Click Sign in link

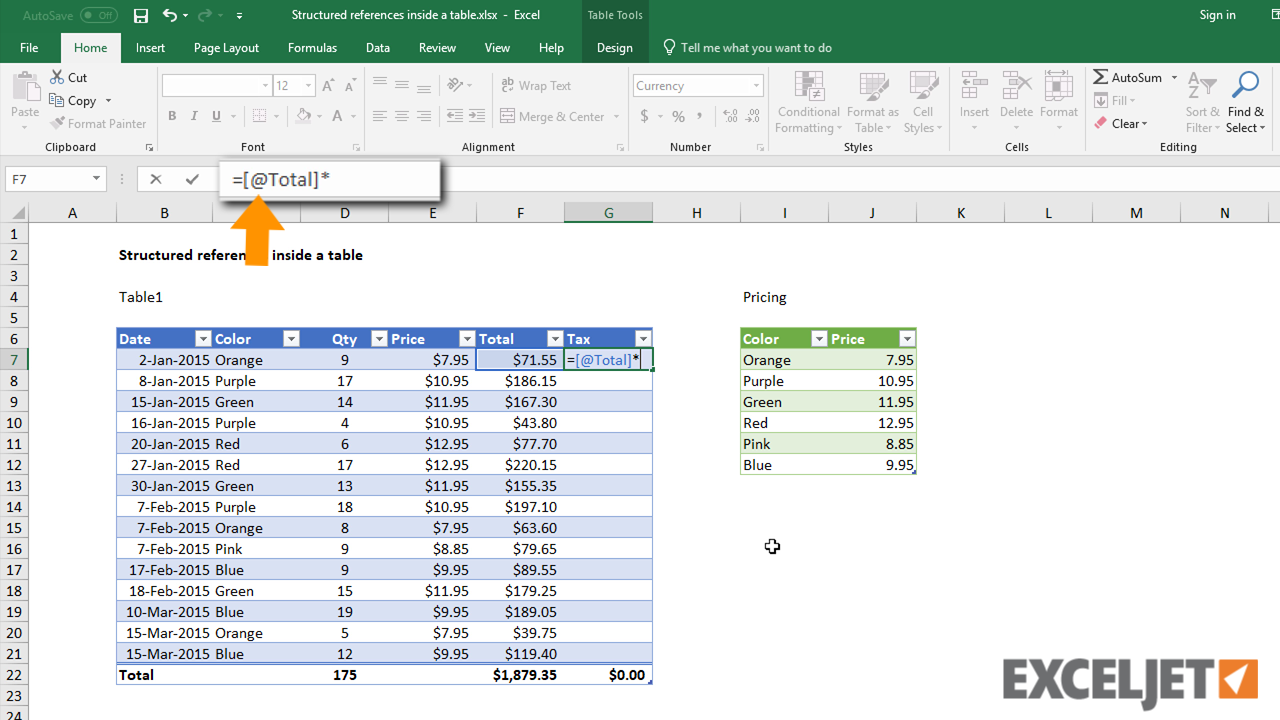coord(1217,15)
